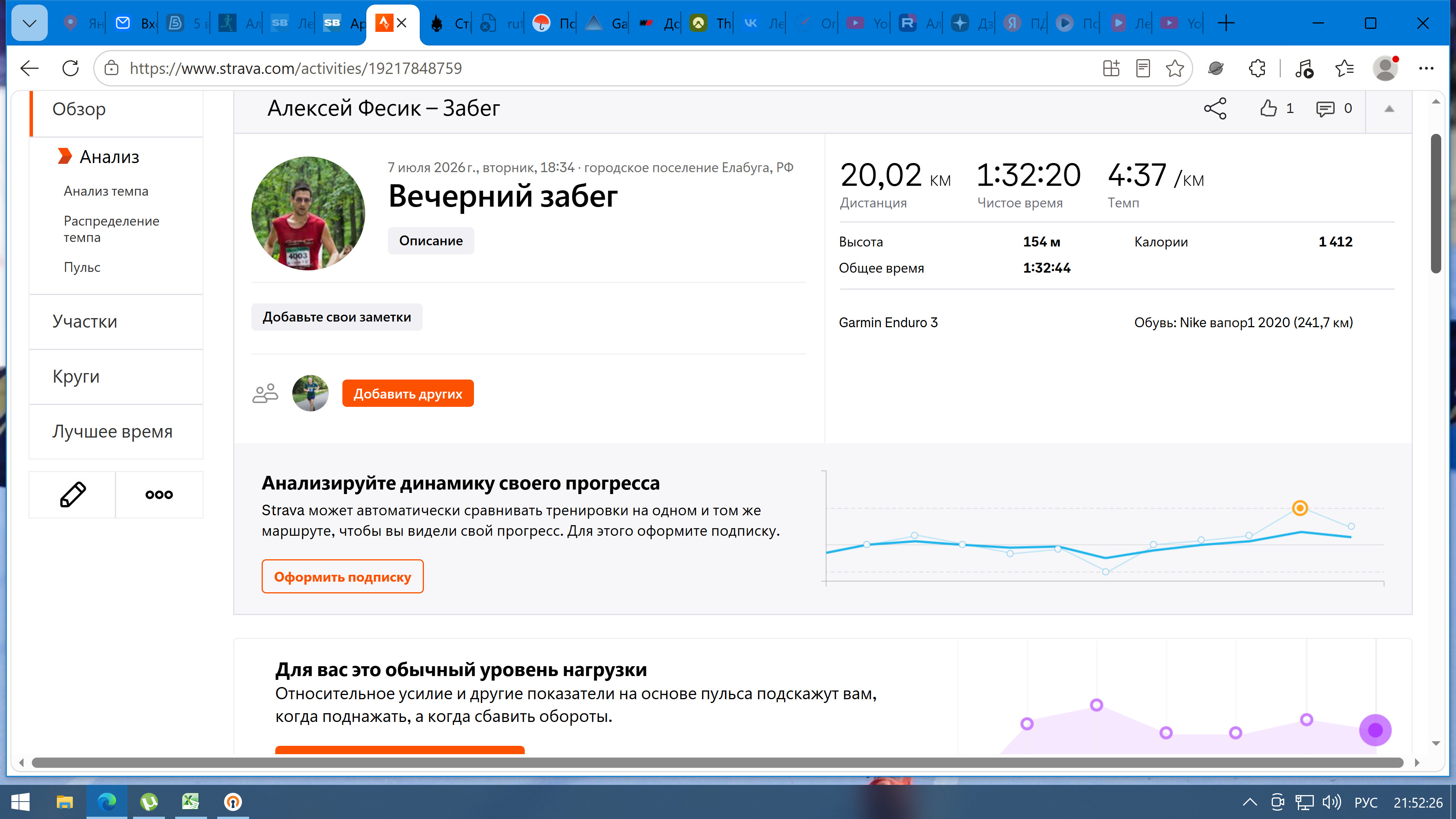The height and width of the screenshot is (819, 1456).
Task: Click the Описание button
Action: point(431,241)
